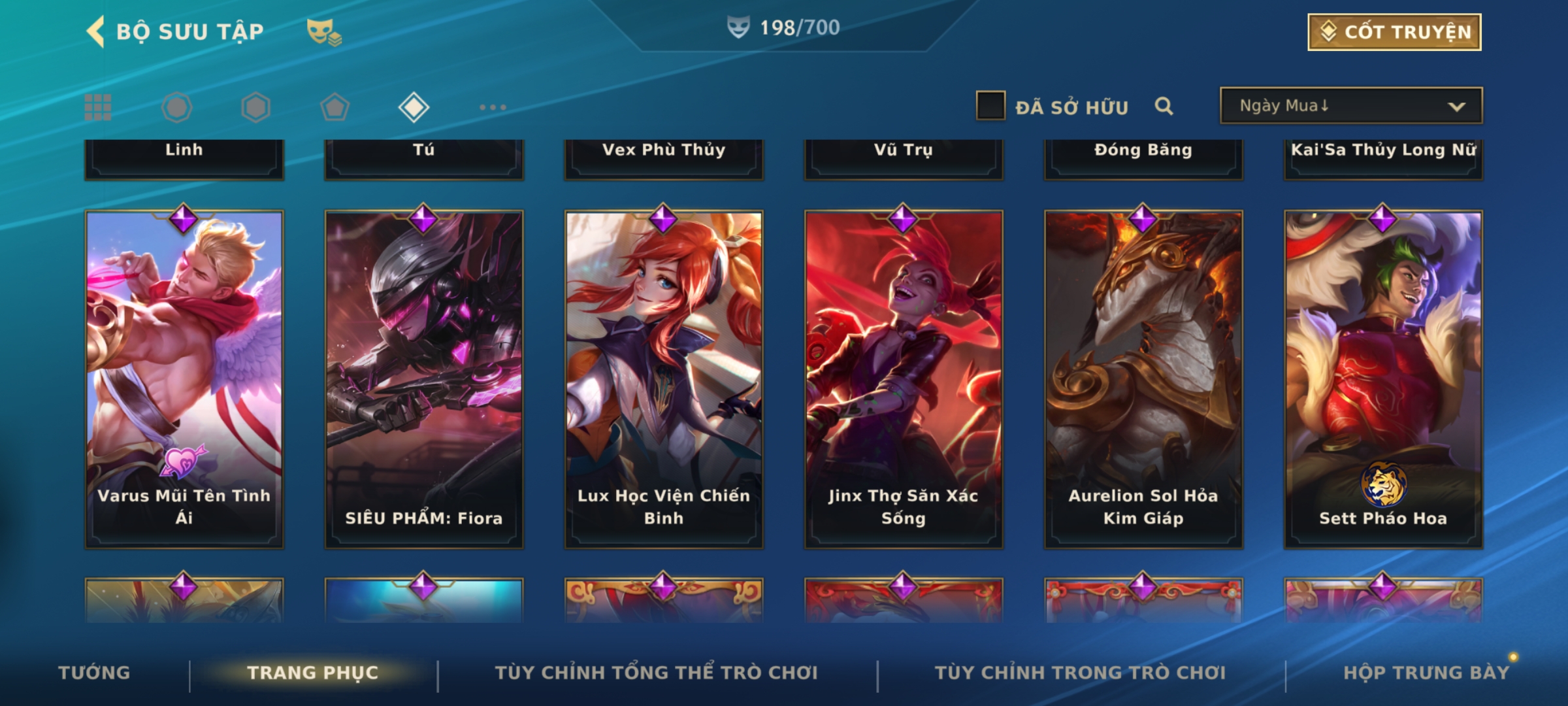The width and height of the screenshot is (1568, 706).
Task: Open Lux Học Viện Chiến Binh skin
Action: point(664,379)
